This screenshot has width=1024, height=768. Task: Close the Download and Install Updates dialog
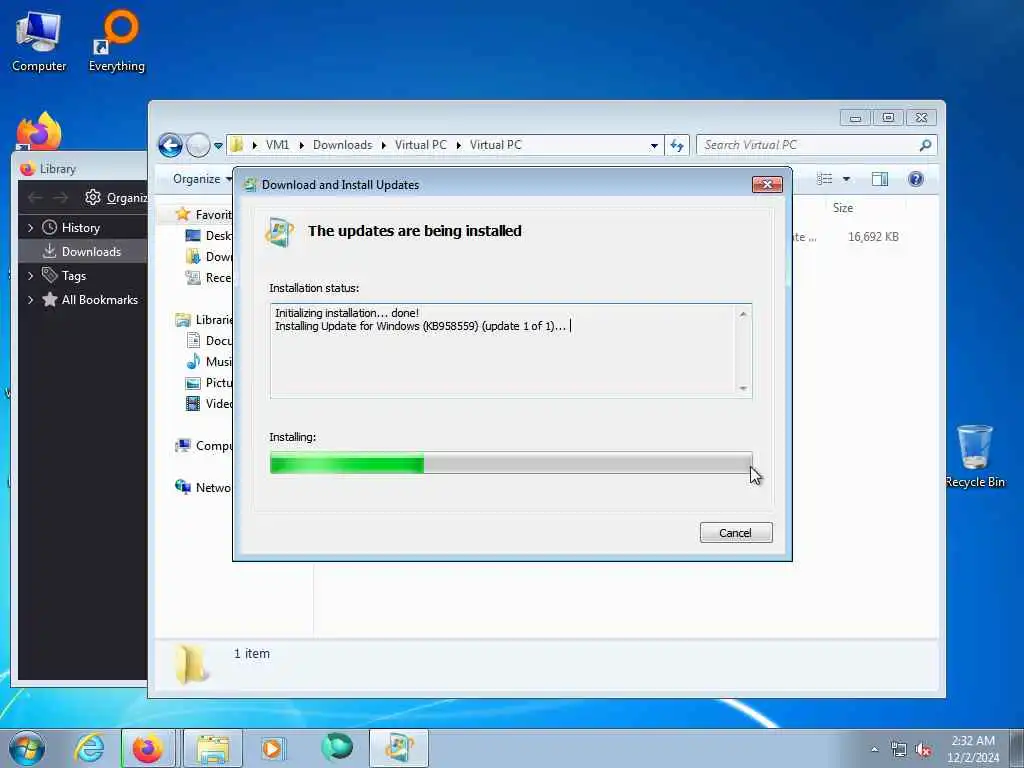(x=767, y=184)
